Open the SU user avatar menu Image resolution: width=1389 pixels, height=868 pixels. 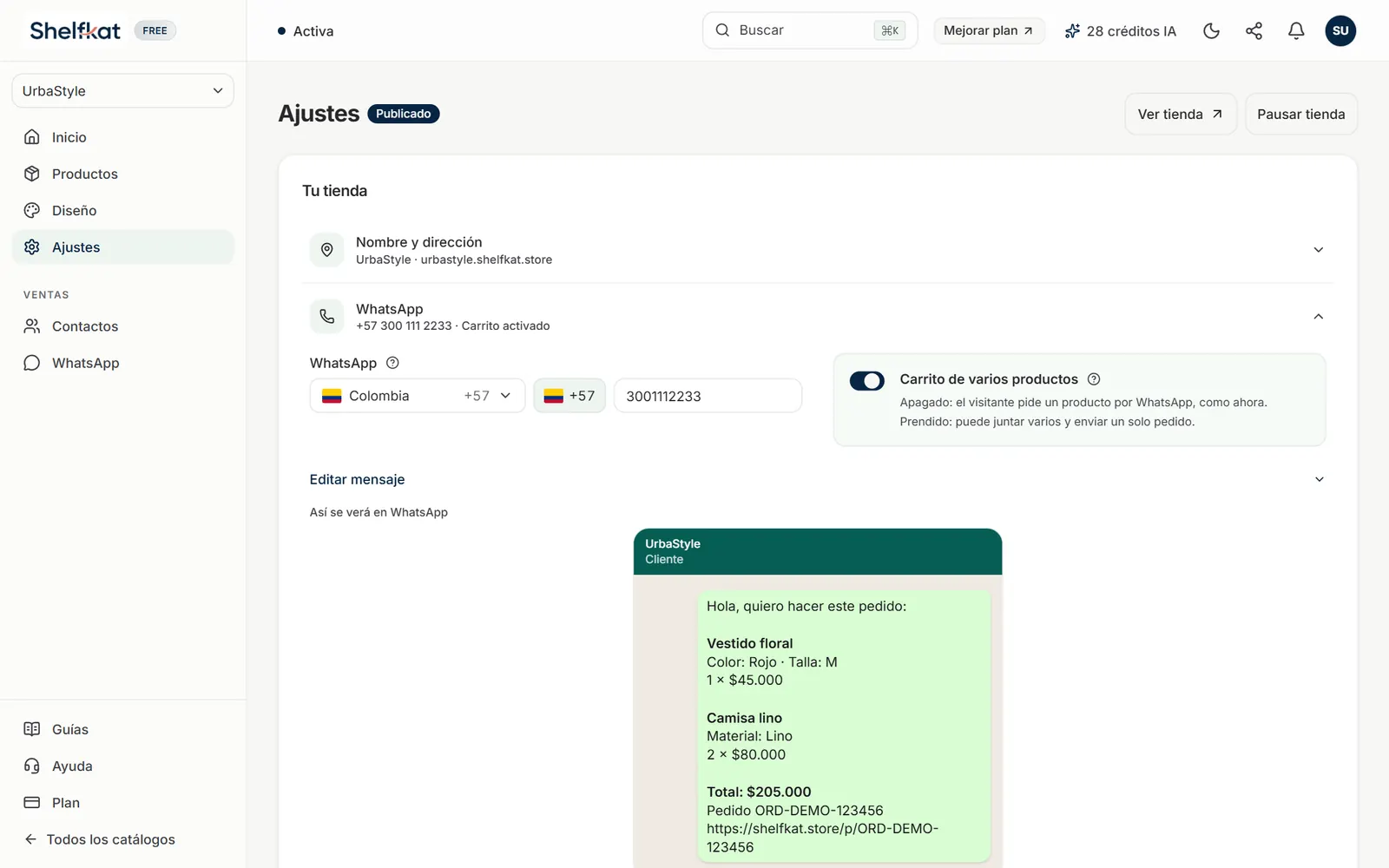pos(1340,31)
